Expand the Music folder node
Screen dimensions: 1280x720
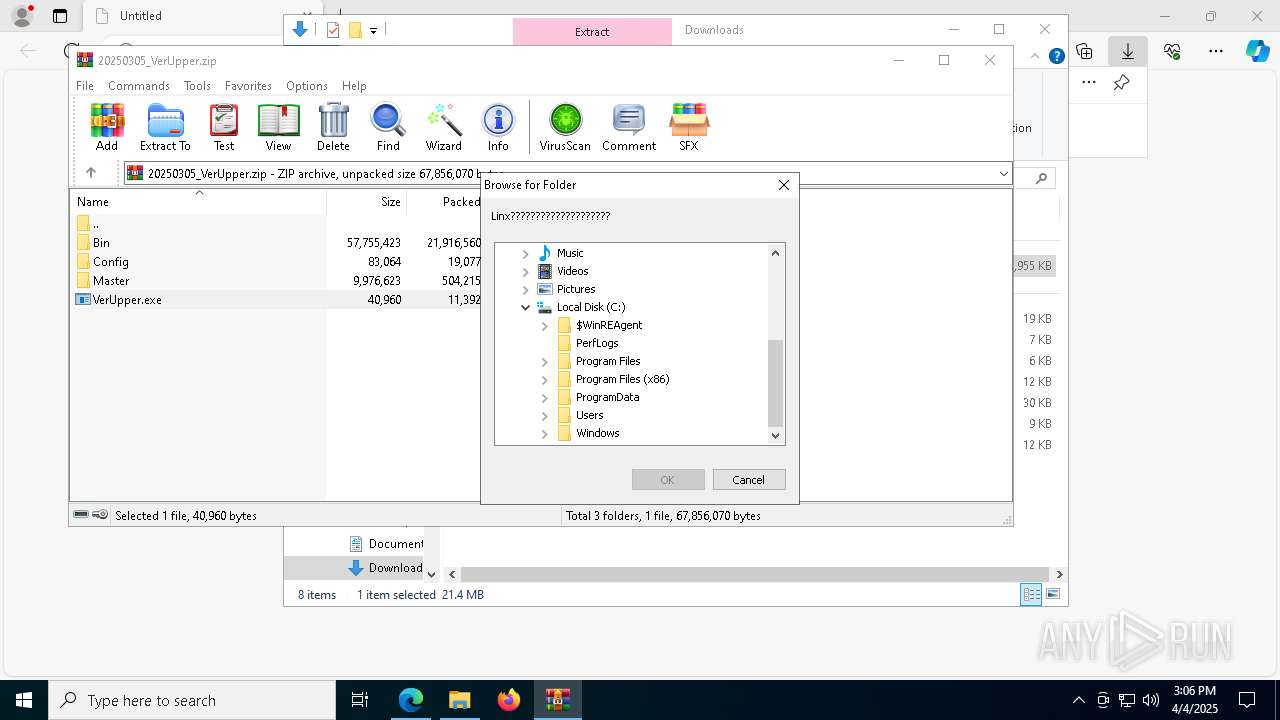(526, 253)
